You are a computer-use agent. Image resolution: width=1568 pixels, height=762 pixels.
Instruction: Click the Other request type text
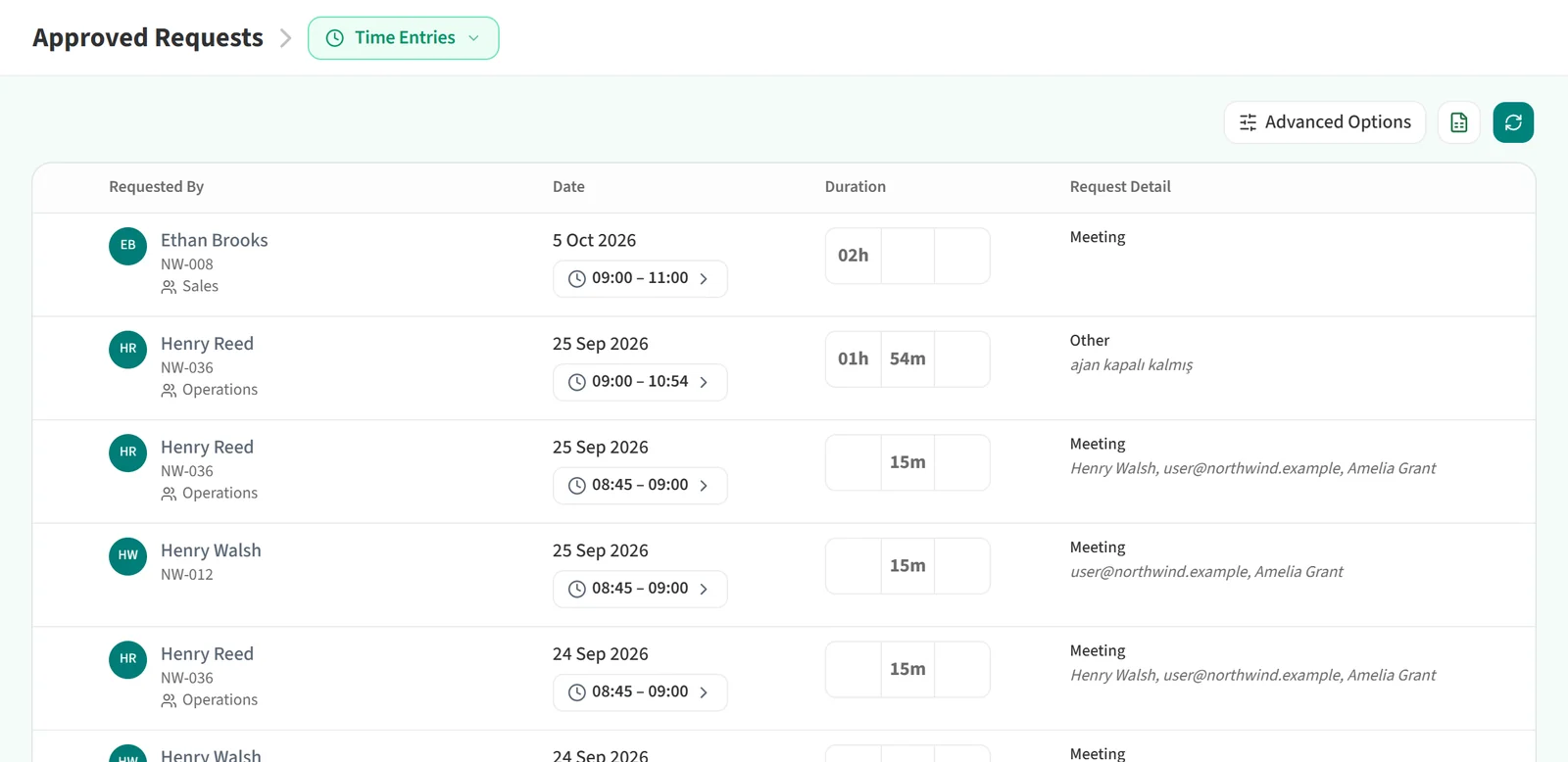tap(1090, 341)
